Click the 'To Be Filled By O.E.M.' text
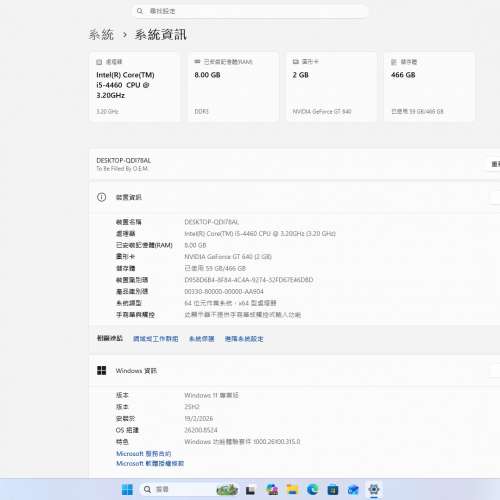The height and width of the screenshot is (500, 500). coord(122,169)
